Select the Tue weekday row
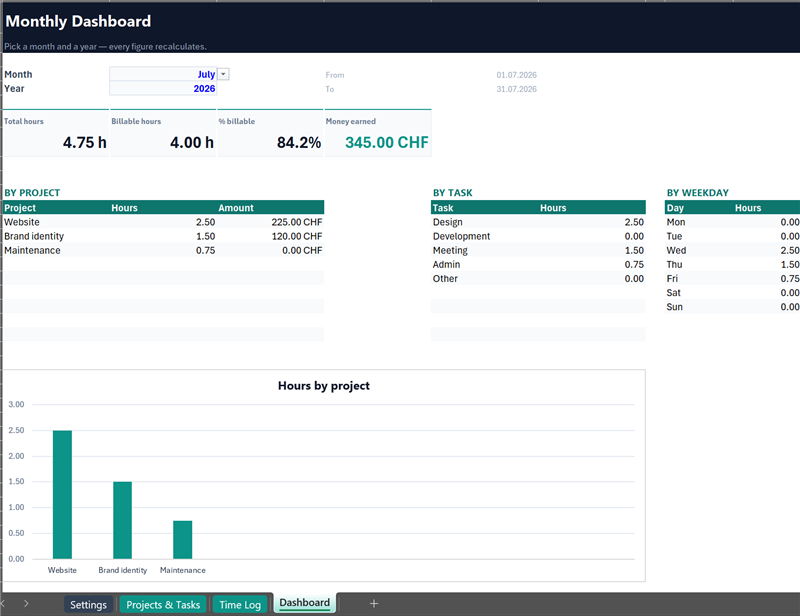Screen dimensions: 800x616 point(733,236)
